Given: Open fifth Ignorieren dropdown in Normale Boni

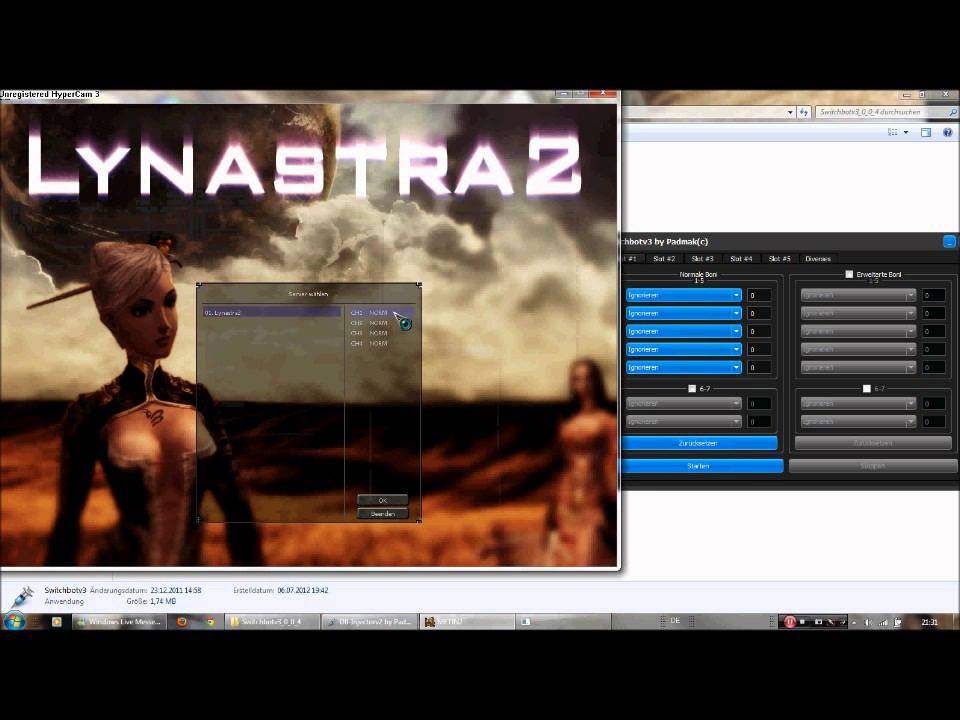Looking at the screenshot, I should pyautogui.click(x=683, y=367).
